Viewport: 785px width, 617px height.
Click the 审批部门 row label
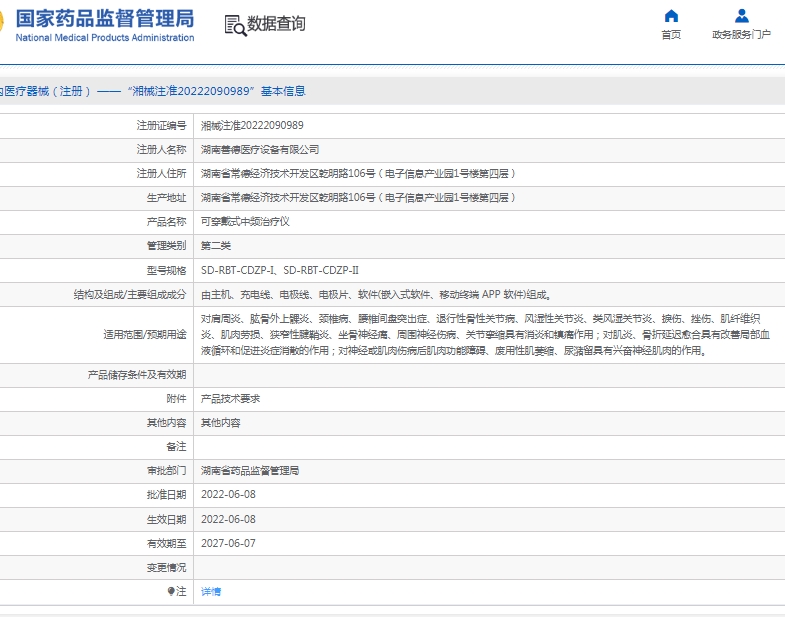coord(166,471)
